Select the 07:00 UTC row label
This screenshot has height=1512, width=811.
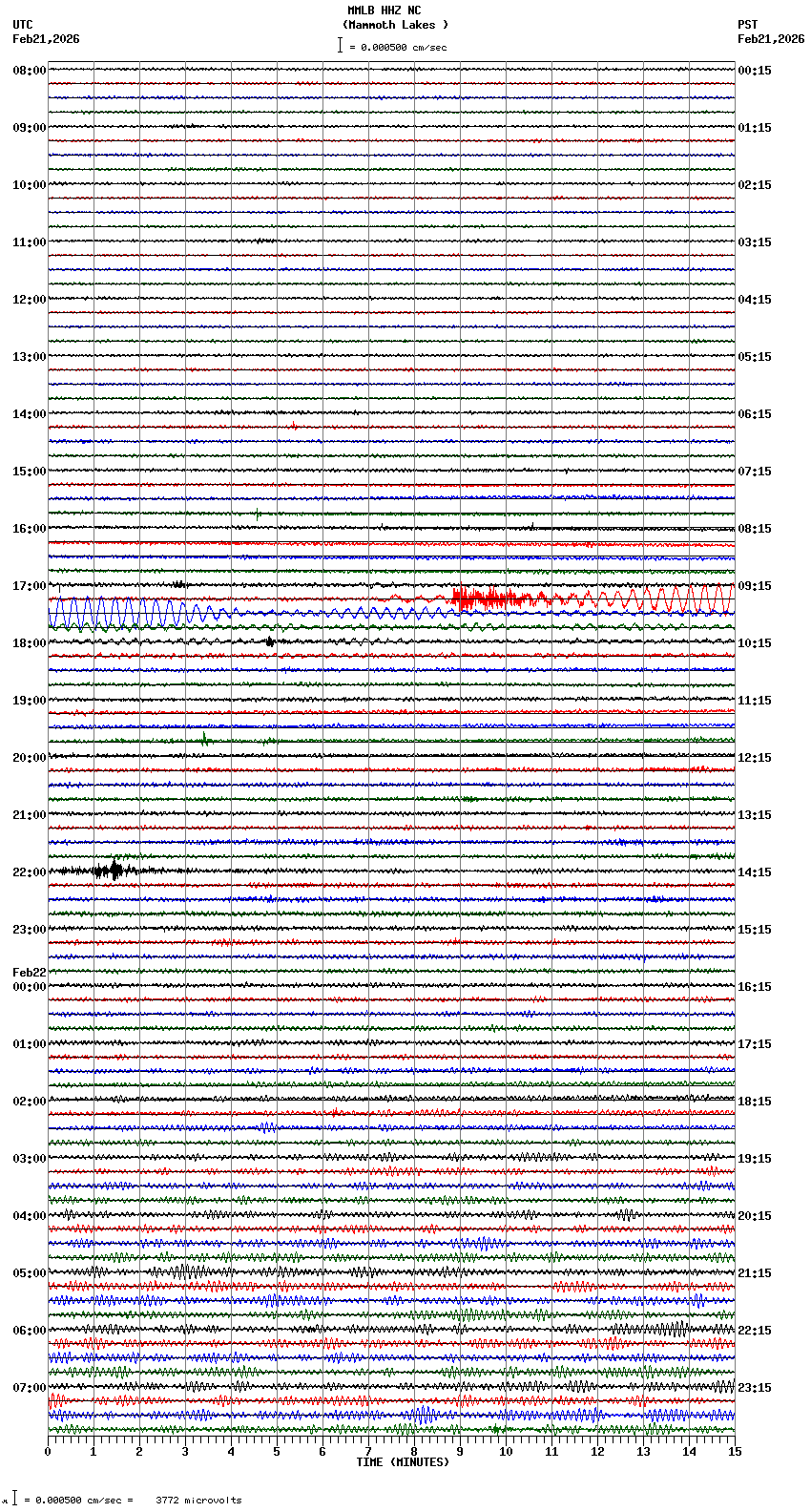point(30,1388)
